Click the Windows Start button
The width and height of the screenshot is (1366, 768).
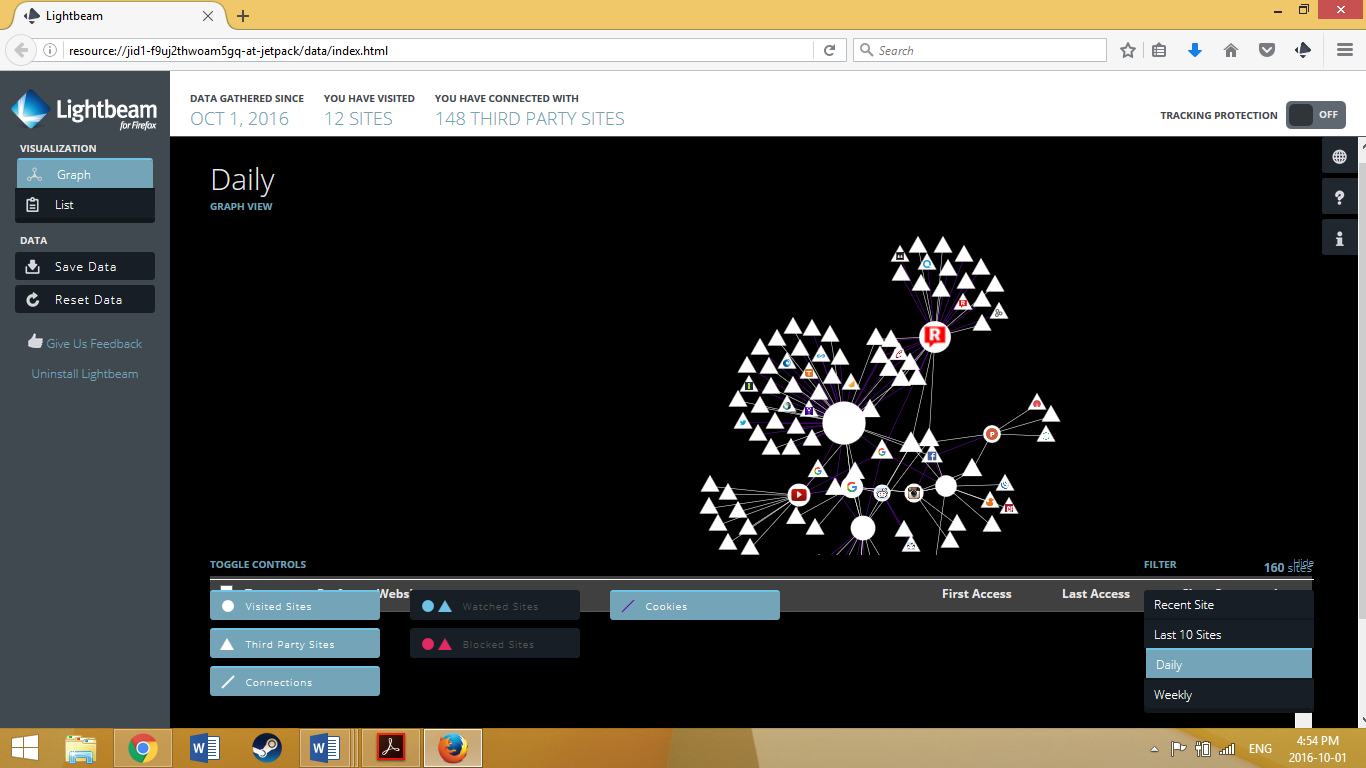point(24,748)
